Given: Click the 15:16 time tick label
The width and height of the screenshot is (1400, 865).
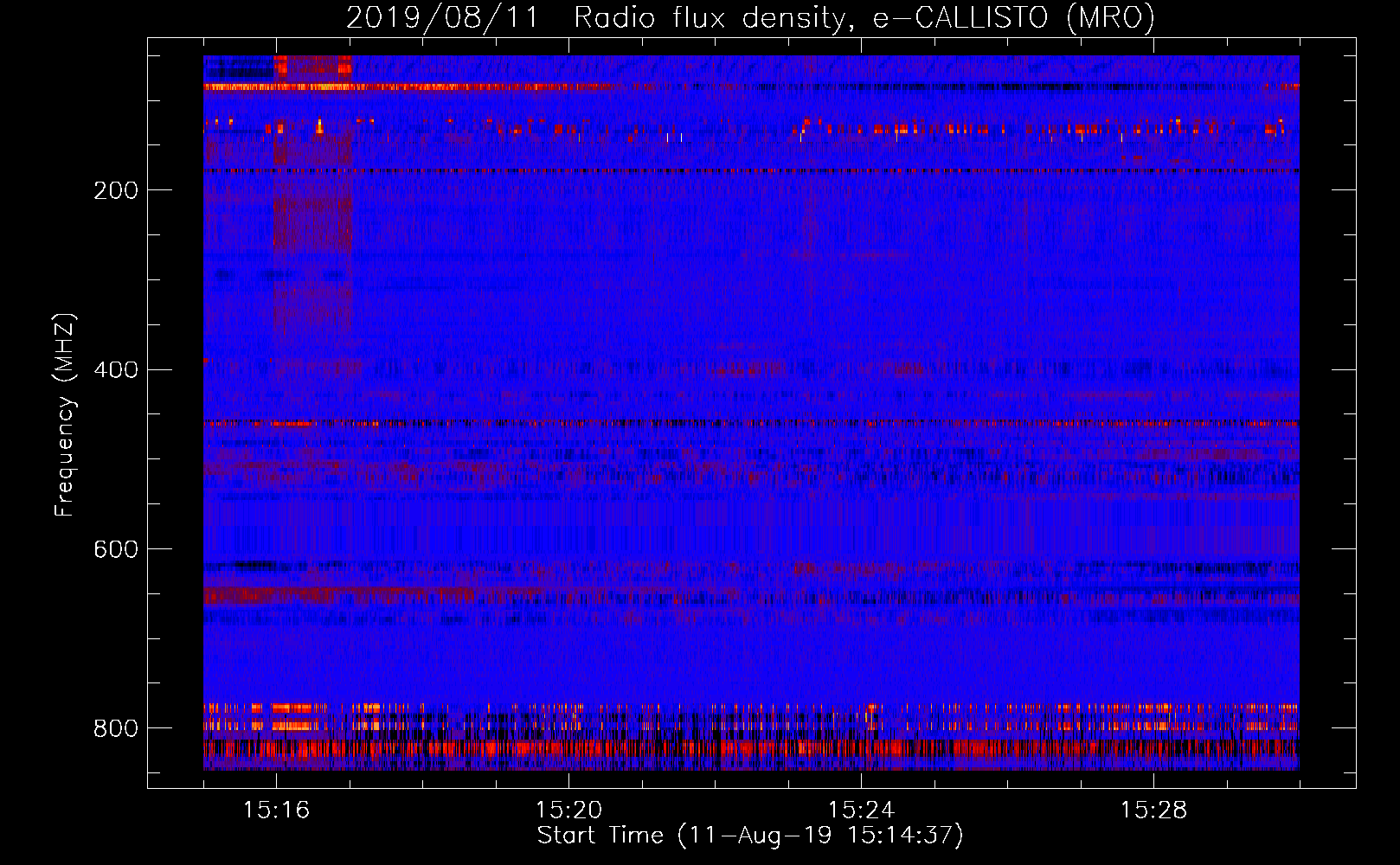Looking at the screenshot, I should pos(276,811).
